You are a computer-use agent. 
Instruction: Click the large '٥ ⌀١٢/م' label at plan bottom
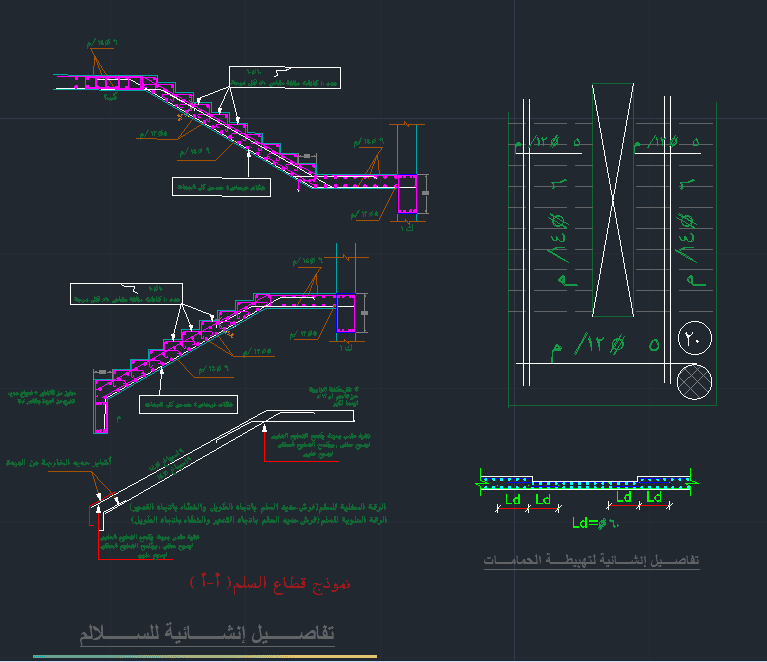click(x=606, y=346)
